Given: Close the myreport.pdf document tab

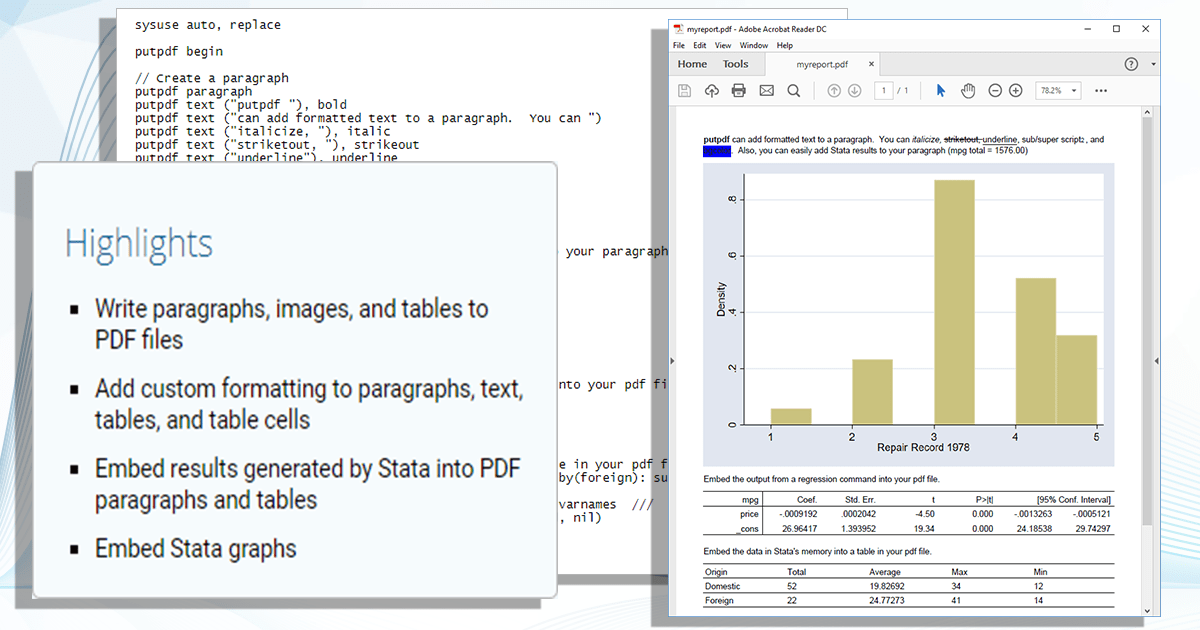Looking at the screenshot, I should [871, 64].
